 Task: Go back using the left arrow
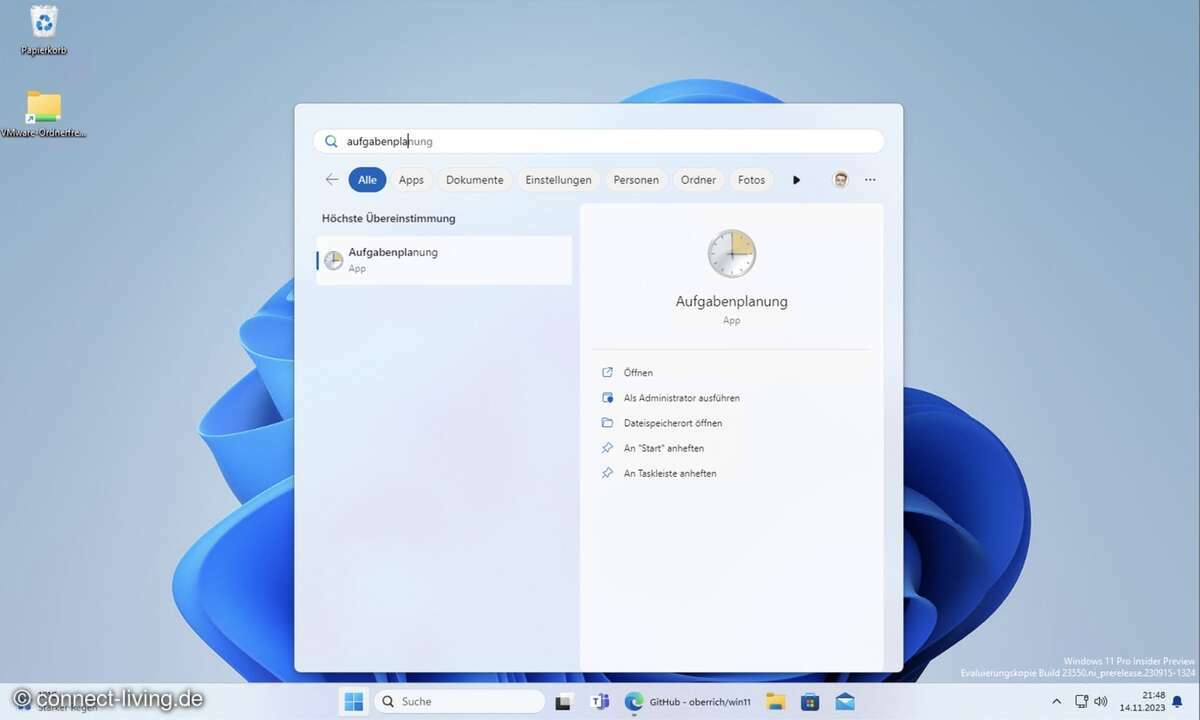[332, 180]
